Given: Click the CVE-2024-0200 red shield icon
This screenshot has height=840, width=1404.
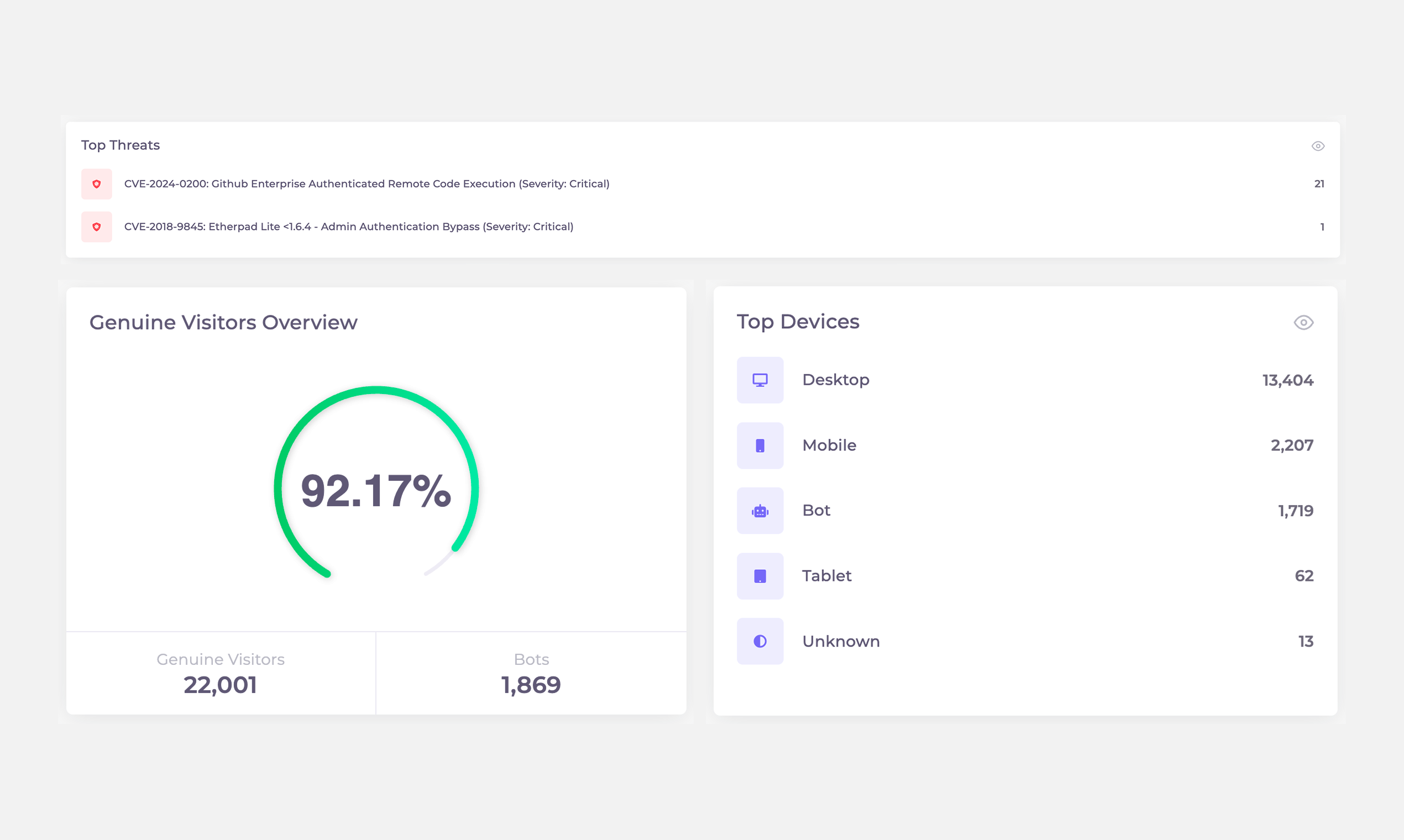Looking at the screenshot, I should 96,184.
